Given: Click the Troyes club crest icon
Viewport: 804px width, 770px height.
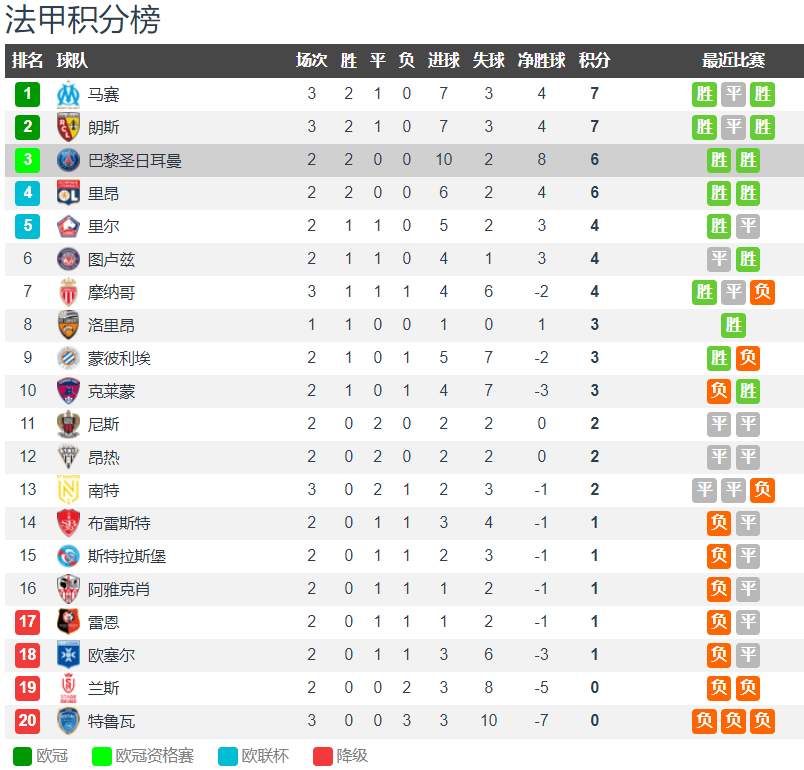Looking at the screenshot, I should click(x=68, y=721).
